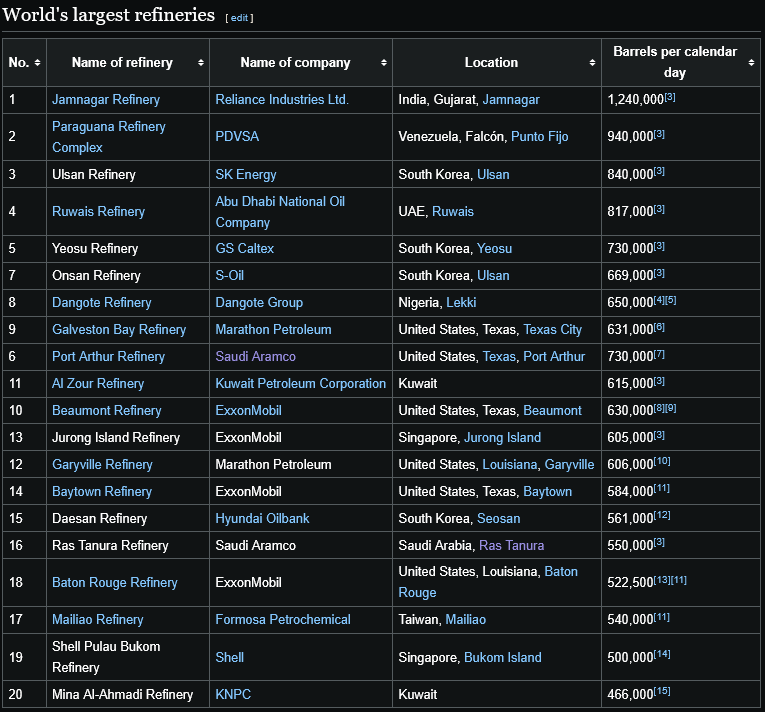Image resolution: width=765 pixels, height=712 pixels.
Task: Open Port Arthur location link
Action: click(554, 356)
